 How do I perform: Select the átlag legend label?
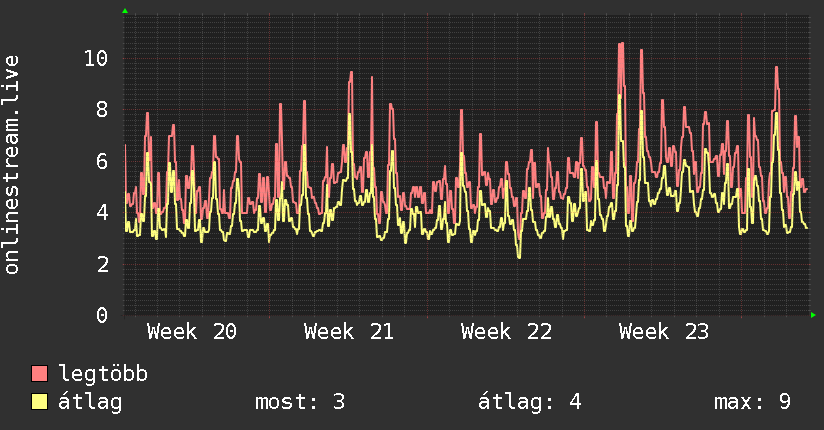click(90, 402)
